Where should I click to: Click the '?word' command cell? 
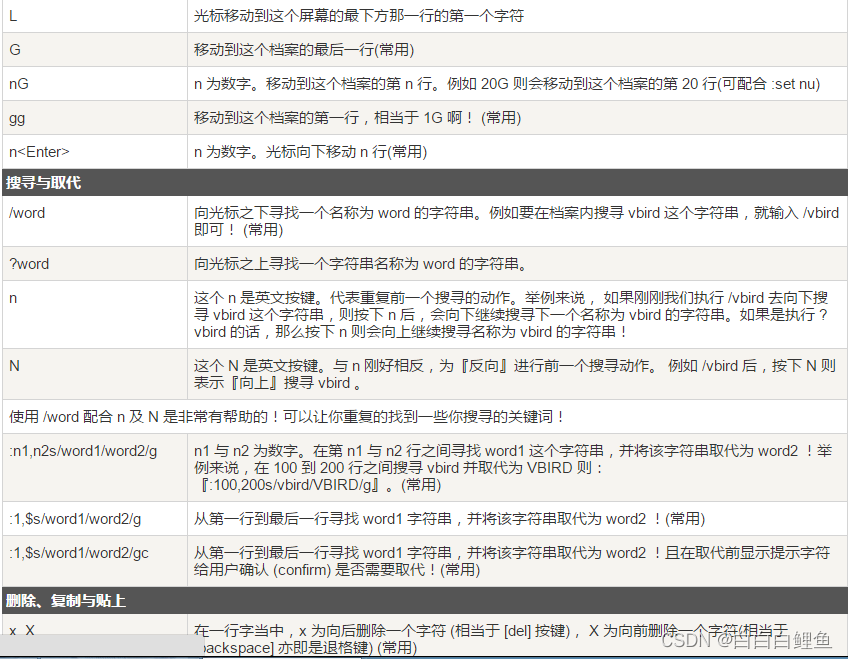pyautogui.click(x=95, y=264)
